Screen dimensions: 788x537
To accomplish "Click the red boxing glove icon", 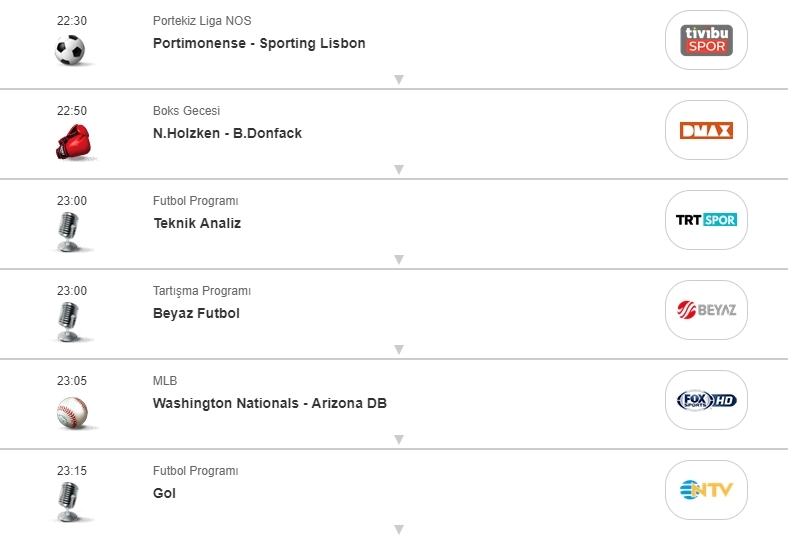I will click(x=72, y=141).
